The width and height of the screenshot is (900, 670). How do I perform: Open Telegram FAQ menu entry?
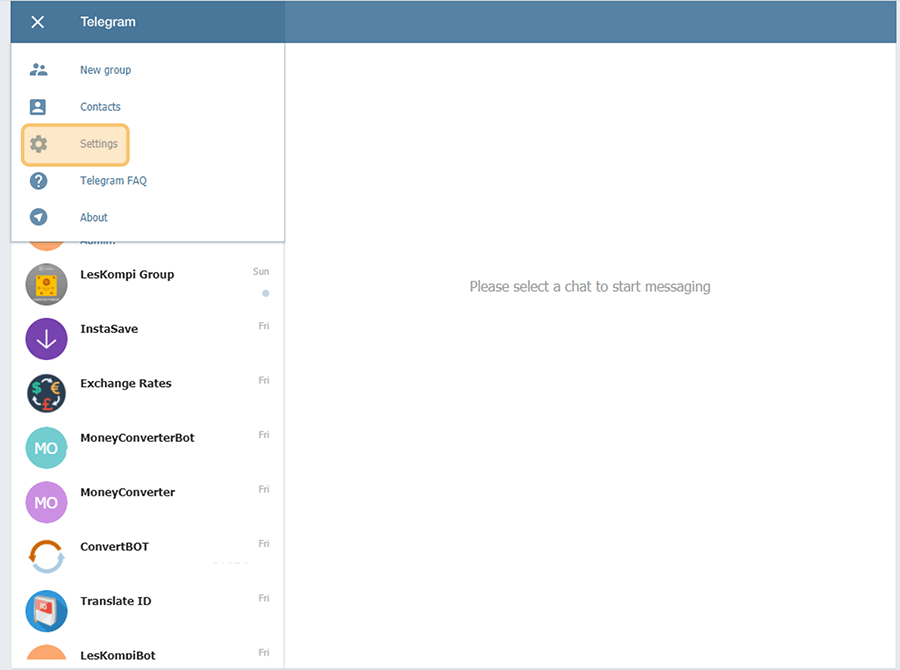(x=114, y=180)
